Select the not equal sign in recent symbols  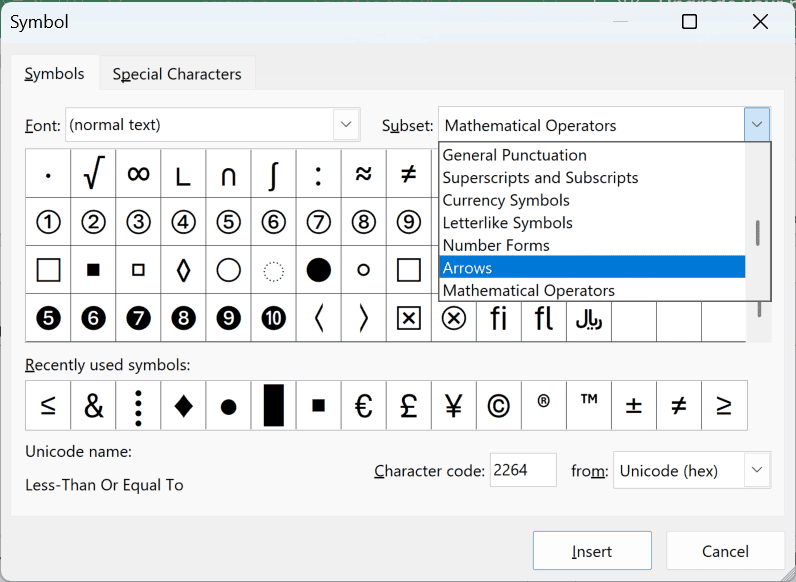(679, 405)
